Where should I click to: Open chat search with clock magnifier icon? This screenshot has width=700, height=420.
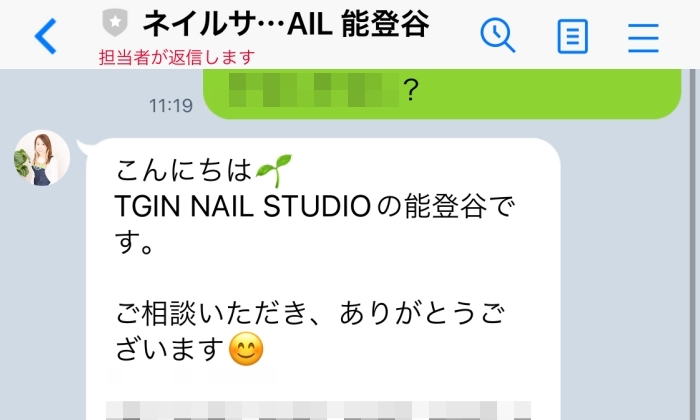(x=497, y=35)
